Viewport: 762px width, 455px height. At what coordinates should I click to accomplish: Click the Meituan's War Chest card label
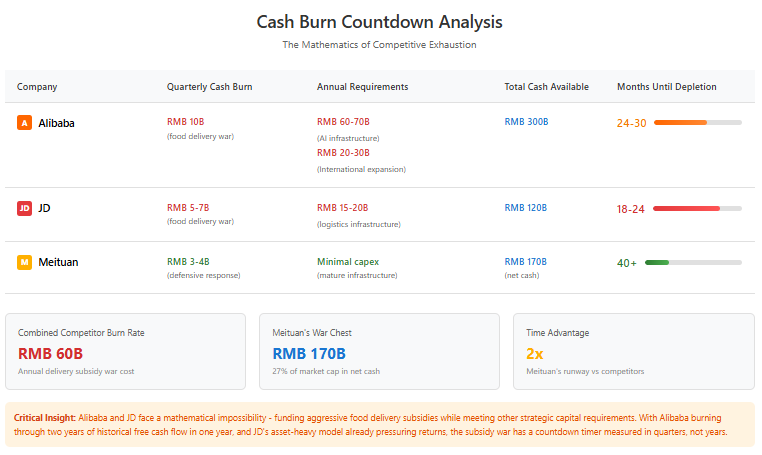pyautogui.click(x=312, y=332)
